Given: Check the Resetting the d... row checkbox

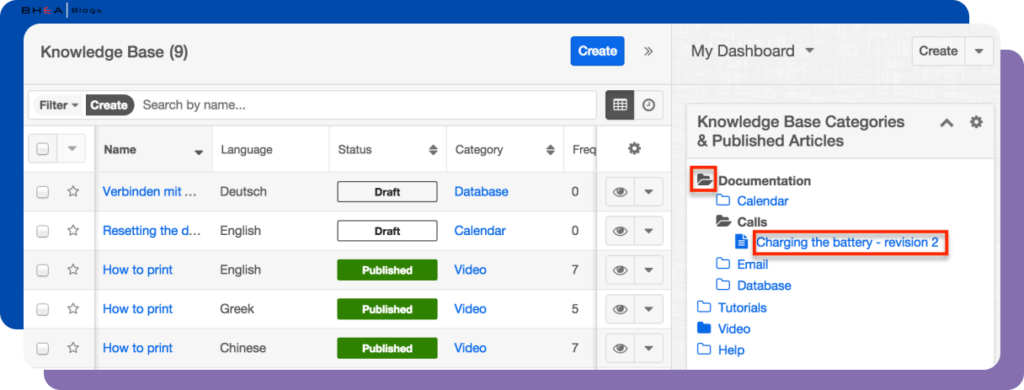Looking at the screenshot, I should point(42,231).
